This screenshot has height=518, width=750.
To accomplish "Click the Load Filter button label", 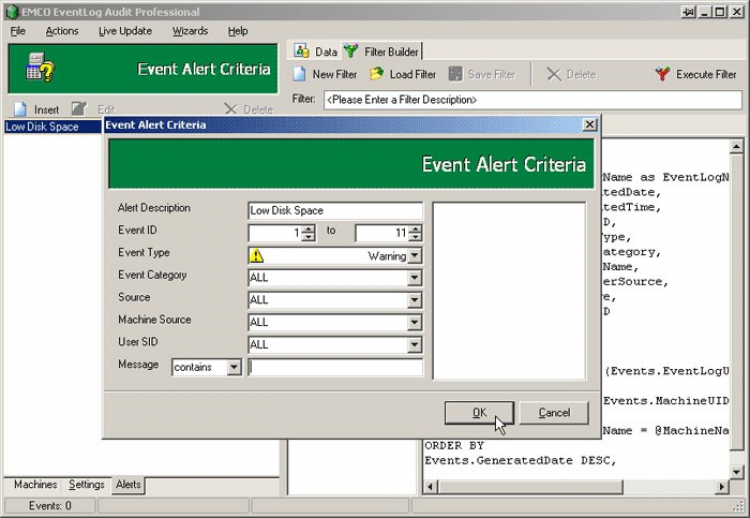I will 413,74.
